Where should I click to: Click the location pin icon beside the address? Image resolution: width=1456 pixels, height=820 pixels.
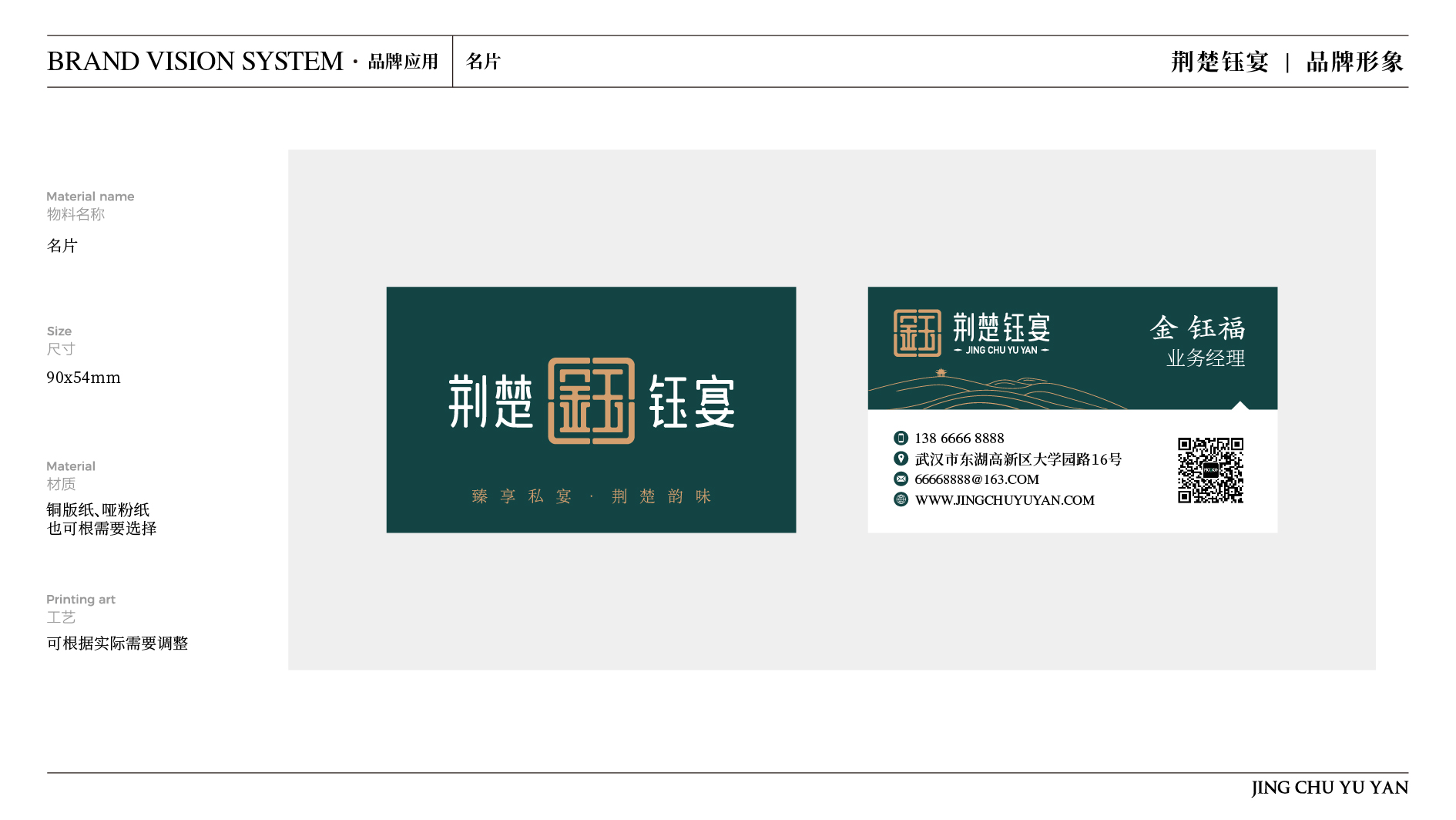[901, 459]
